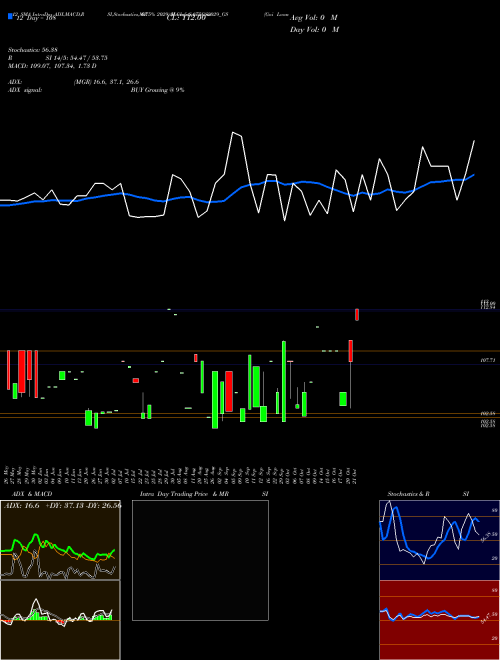
Task: Click the ADX line chart panel
Action: [x=60, y=540]
